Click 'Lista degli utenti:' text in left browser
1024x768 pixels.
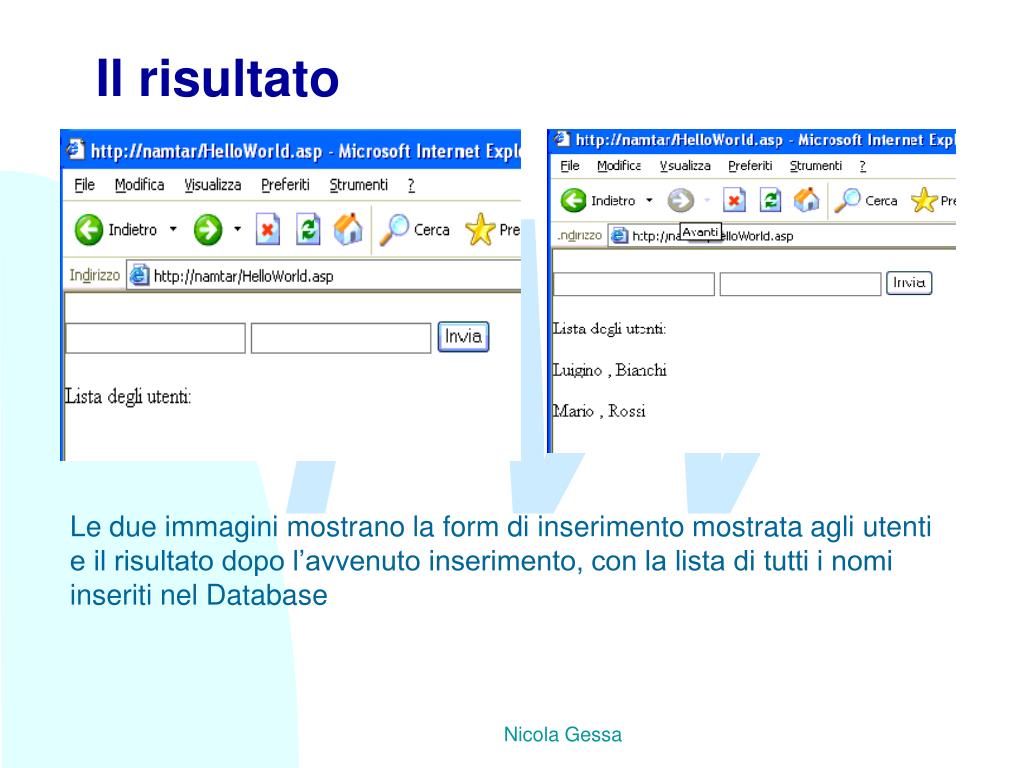click(x=128, y=397)
